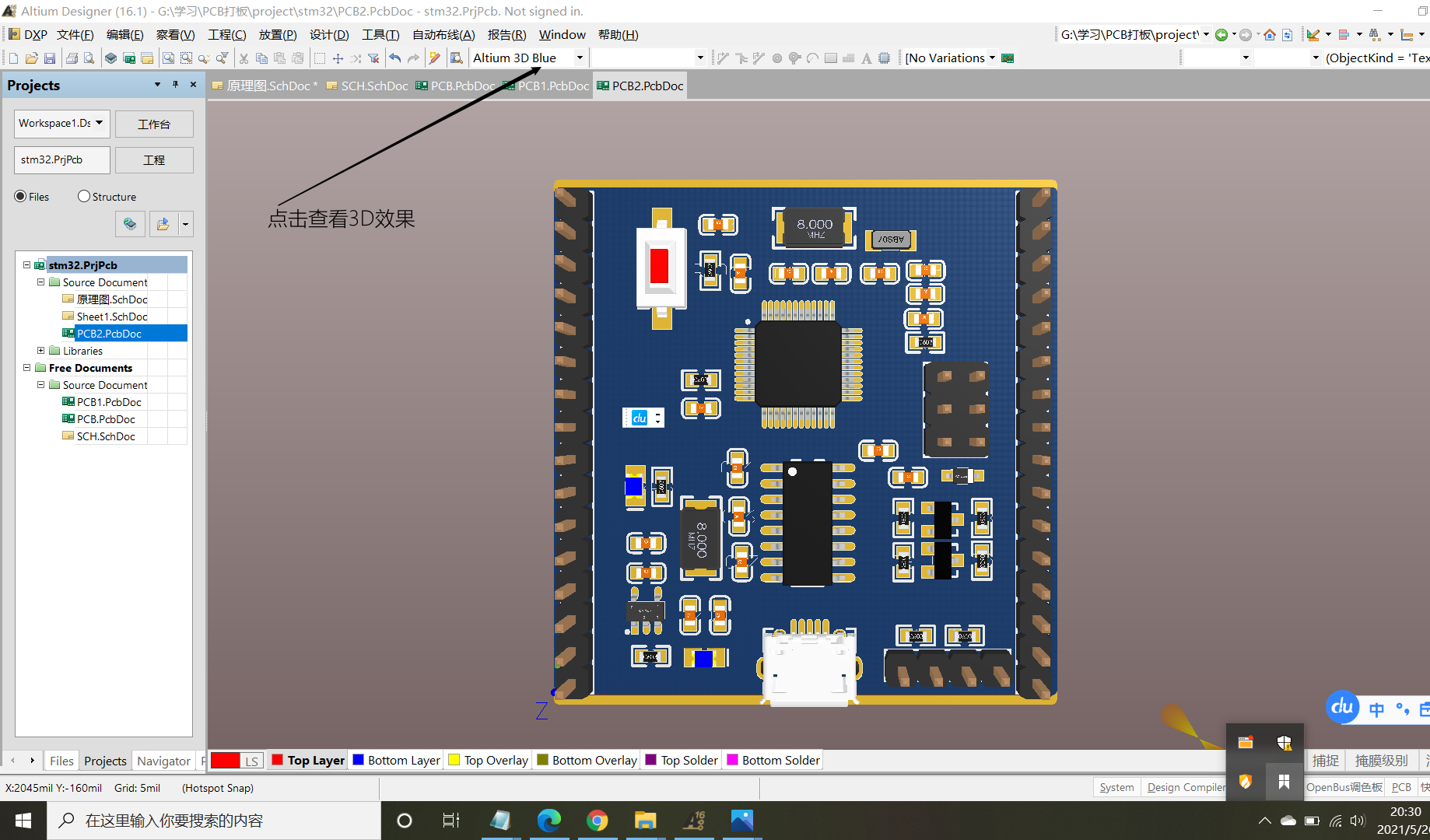Click the 工程 button
1430x840 pixels.
pyautogui.click(x=154, y=160)
